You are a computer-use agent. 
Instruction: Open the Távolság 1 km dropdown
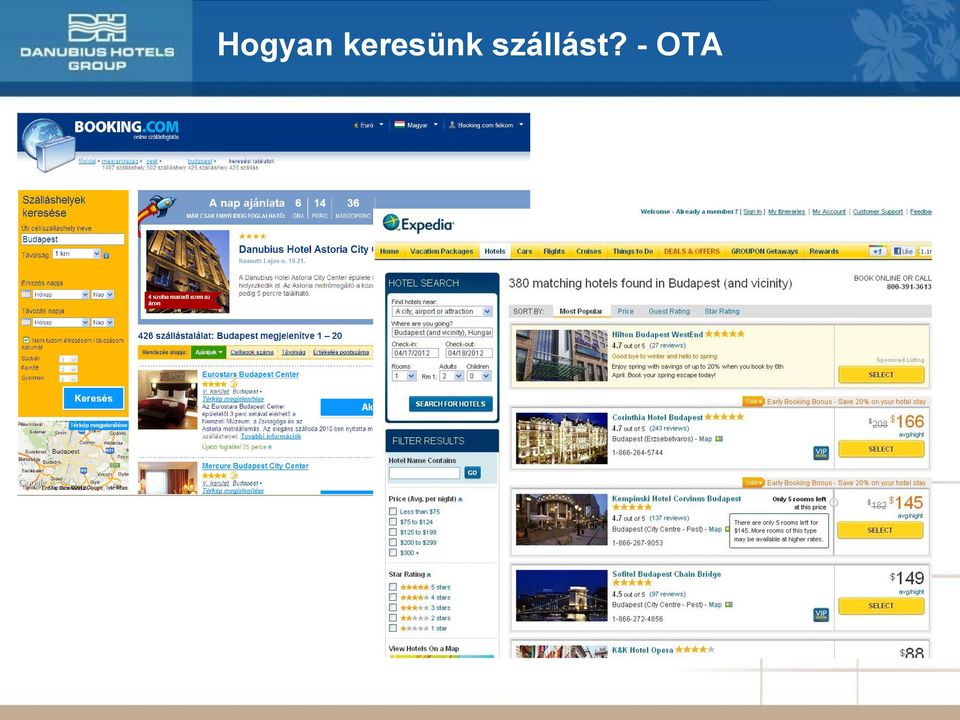point(77,254)
